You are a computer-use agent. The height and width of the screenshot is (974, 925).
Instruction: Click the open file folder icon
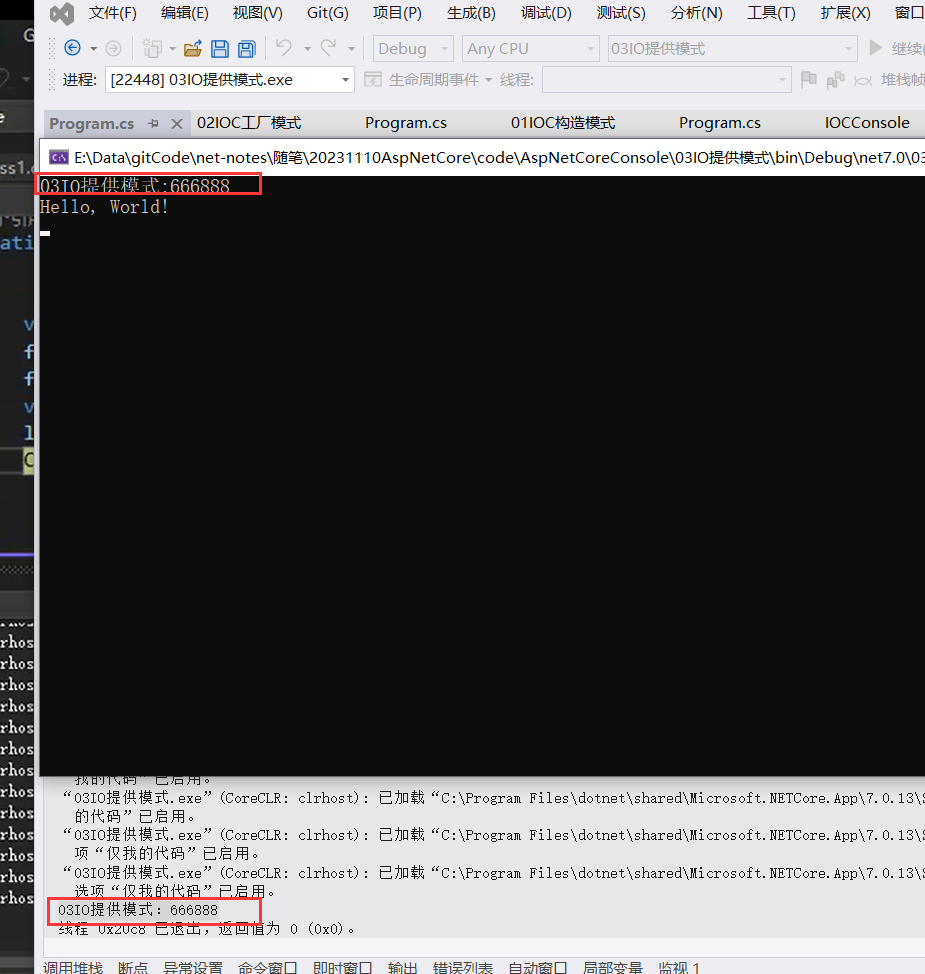(193, 48)
